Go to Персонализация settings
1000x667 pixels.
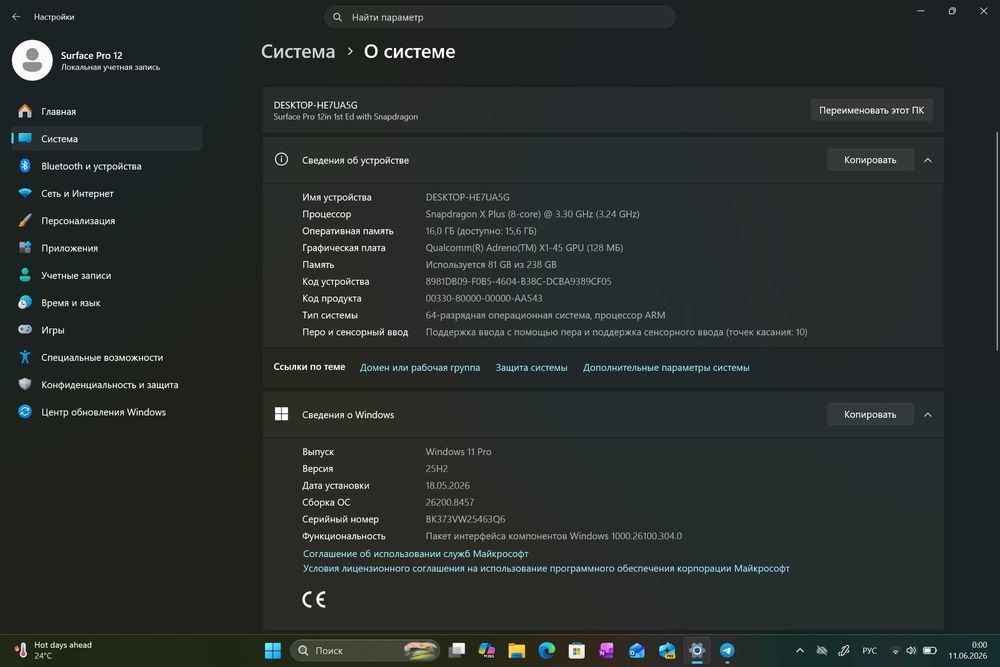[x=107, y=221]
